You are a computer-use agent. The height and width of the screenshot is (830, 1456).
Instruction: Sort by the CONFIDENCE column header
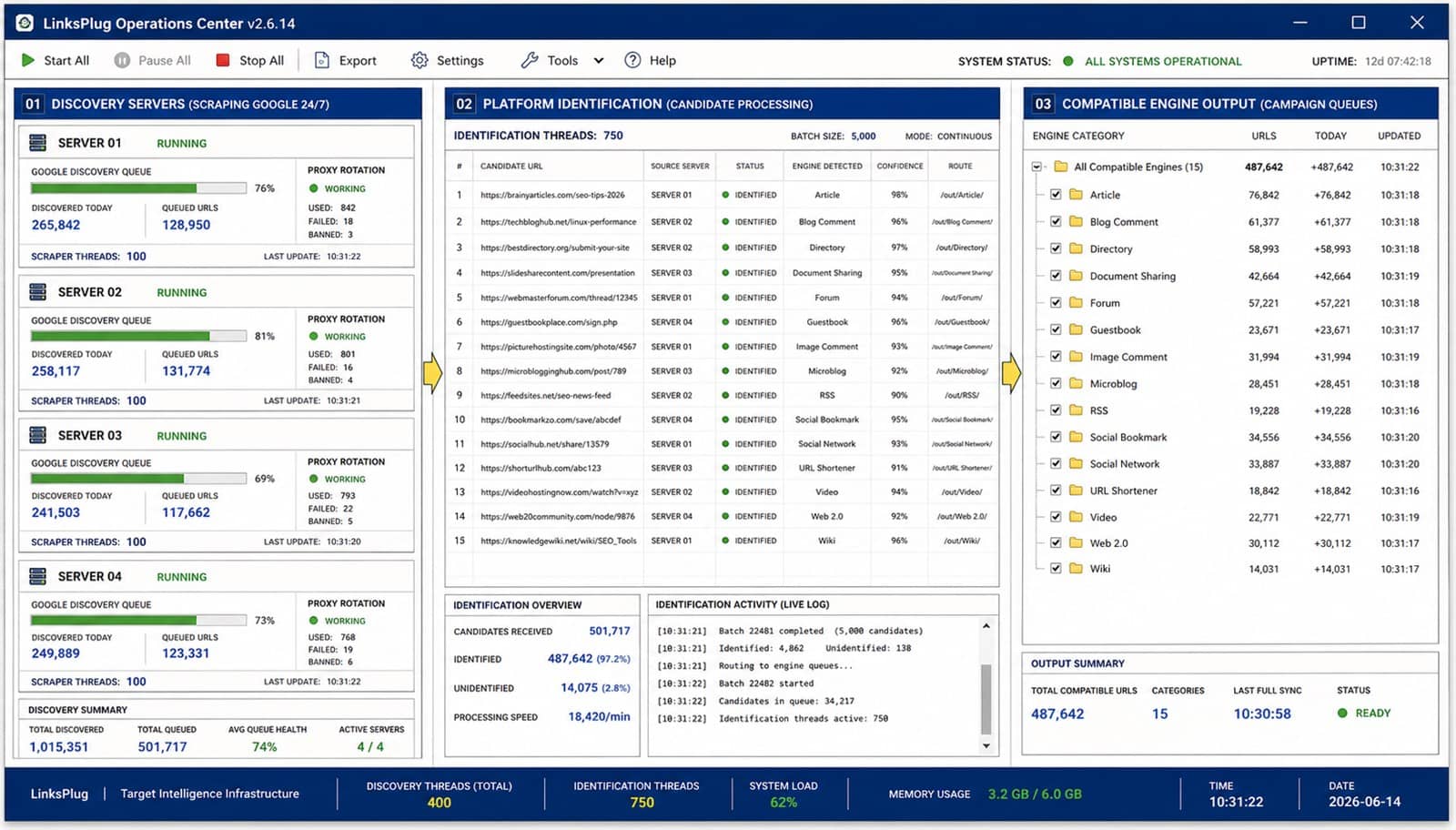point(900,166)
